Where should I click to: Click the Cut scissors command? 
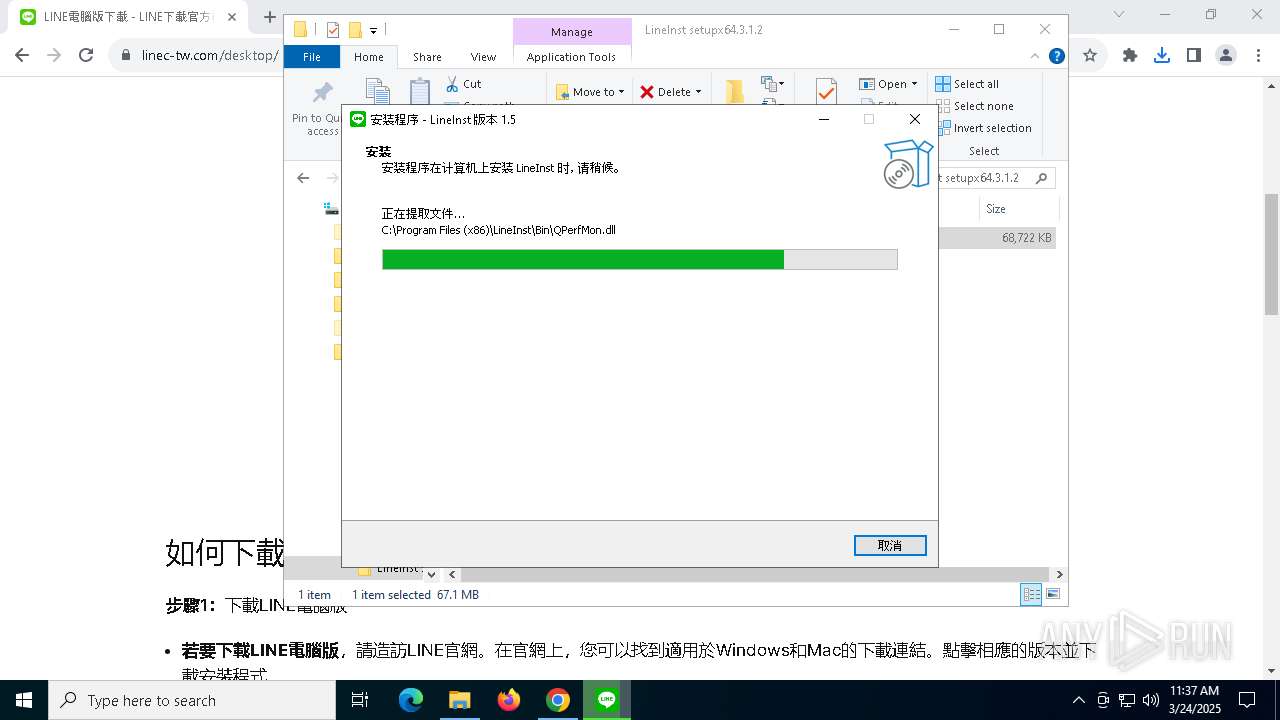[x=463, y=84]
